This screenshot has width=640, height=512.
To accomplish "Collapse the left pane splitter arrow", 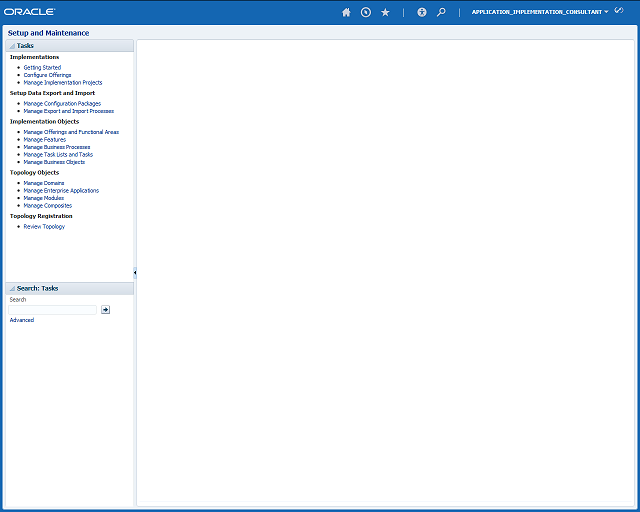I will 135,272.
